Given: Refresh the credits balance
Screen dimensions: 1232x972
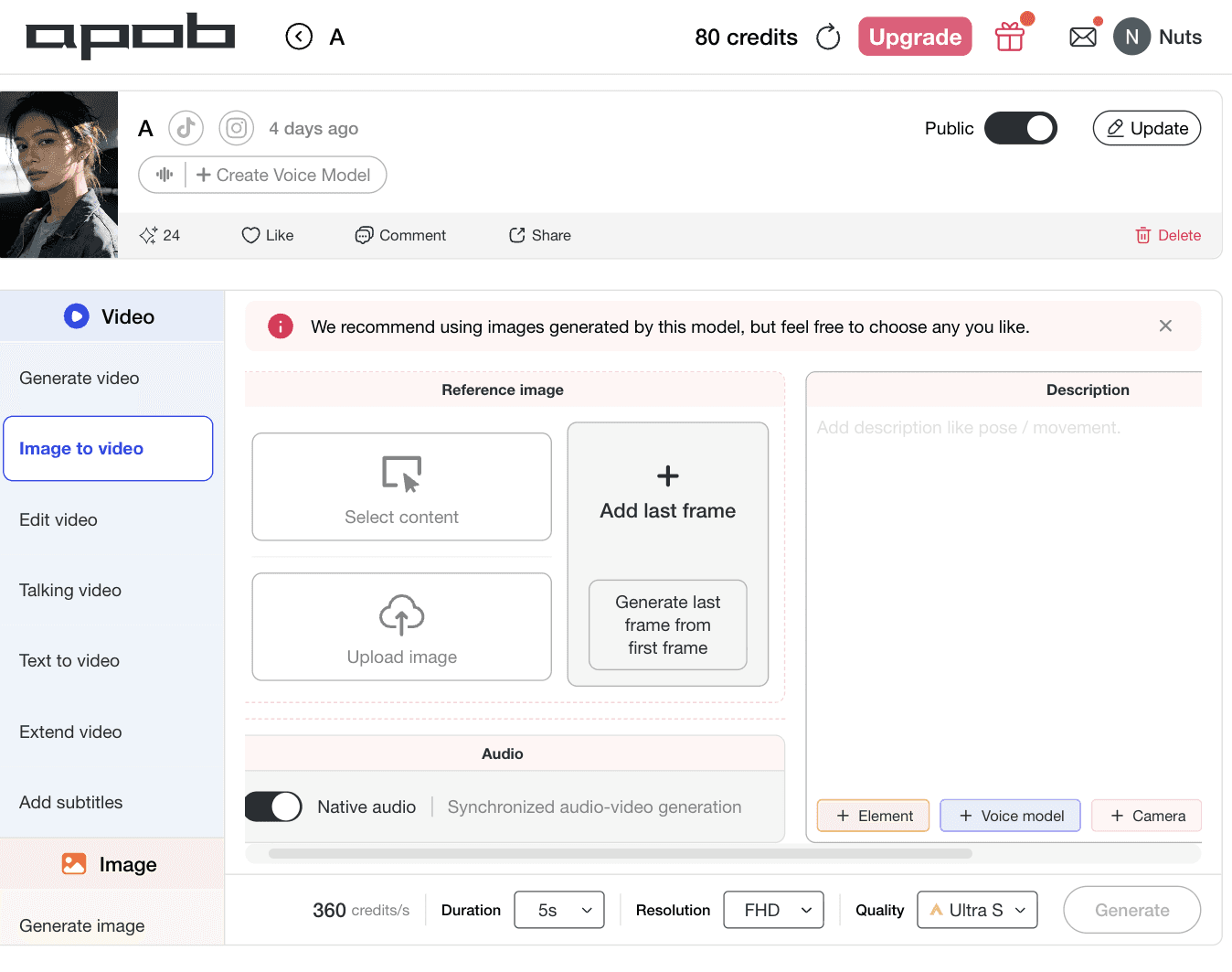Looking at the screenshot, I should point(828,37).
